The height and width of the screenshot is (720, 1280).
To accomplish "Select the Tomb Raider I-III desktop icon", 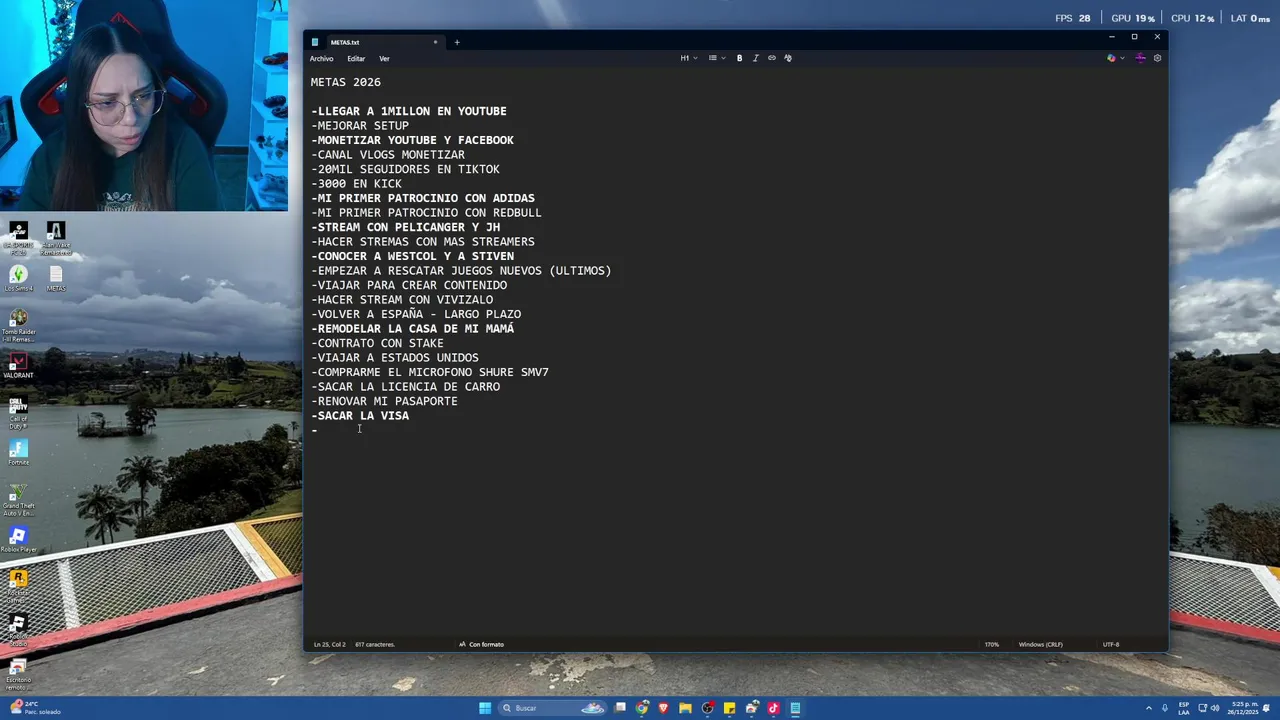I will click(18, 326).
